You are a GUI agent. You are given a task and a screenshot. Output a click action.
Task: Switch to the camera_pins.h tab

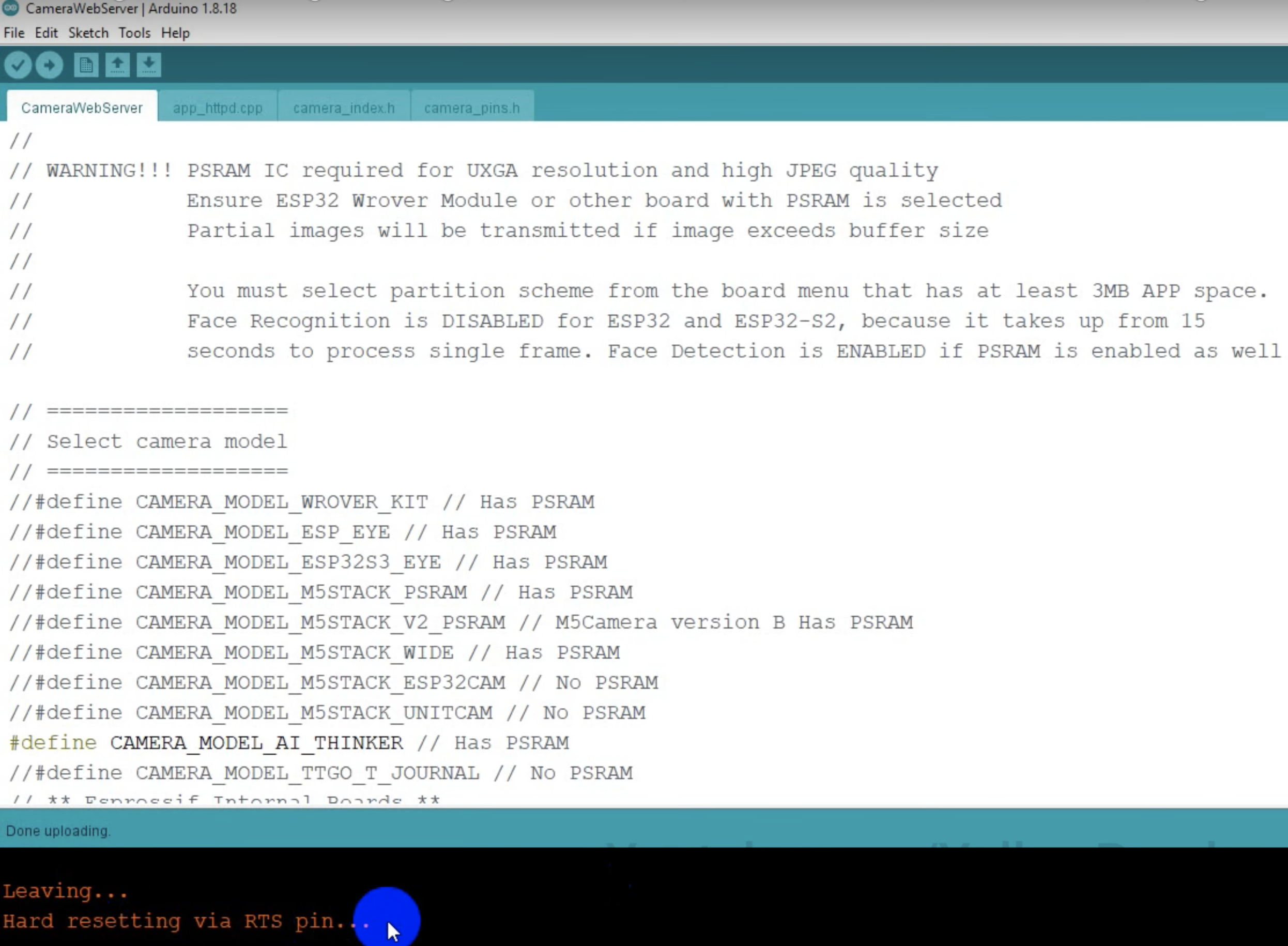pyautogui.click(x=472, y=108)
